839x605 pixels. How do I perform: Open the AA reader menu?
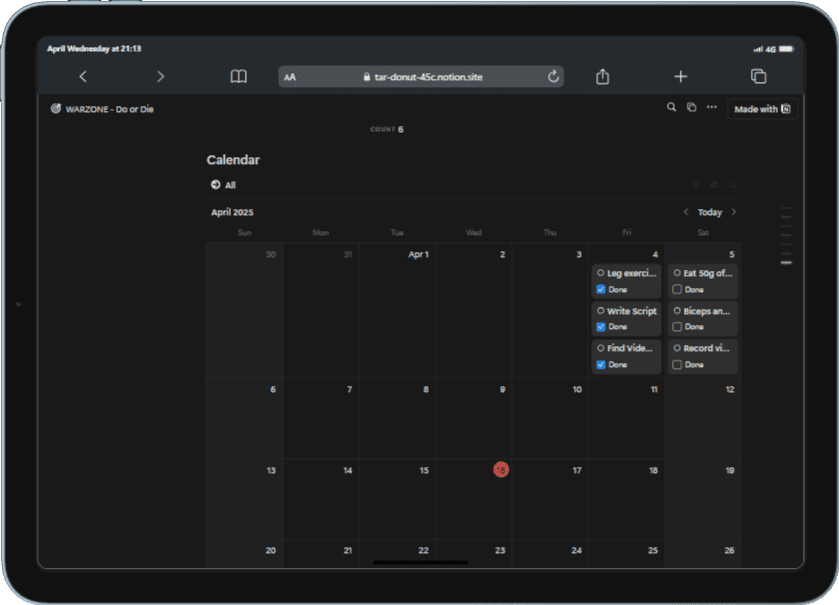pyautogui.click(x=290, y=77)
